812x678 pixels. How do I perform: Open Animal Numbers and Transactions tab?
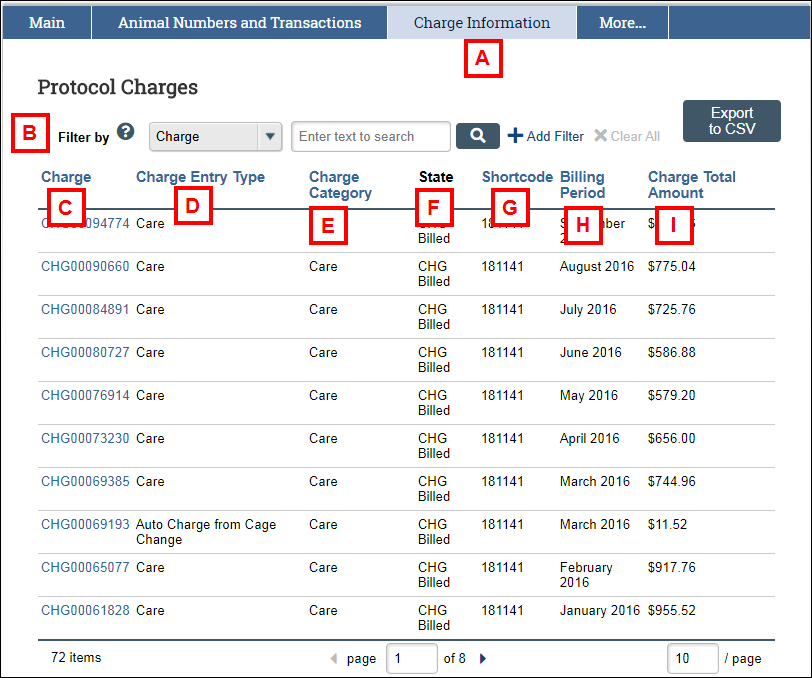click(239, 23)
